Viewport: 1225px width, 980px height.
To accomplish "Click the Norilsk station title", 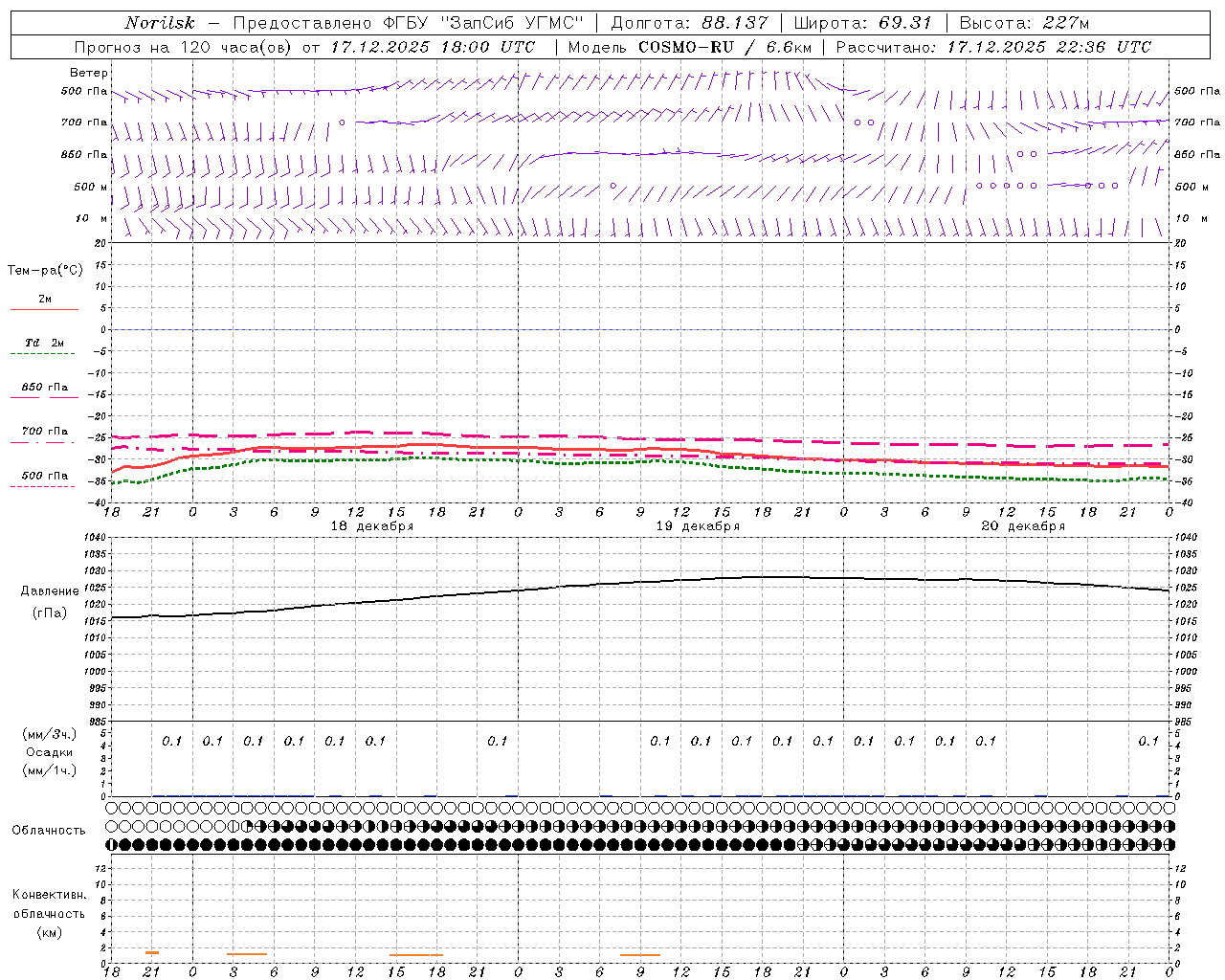I will tap(160, 23).
